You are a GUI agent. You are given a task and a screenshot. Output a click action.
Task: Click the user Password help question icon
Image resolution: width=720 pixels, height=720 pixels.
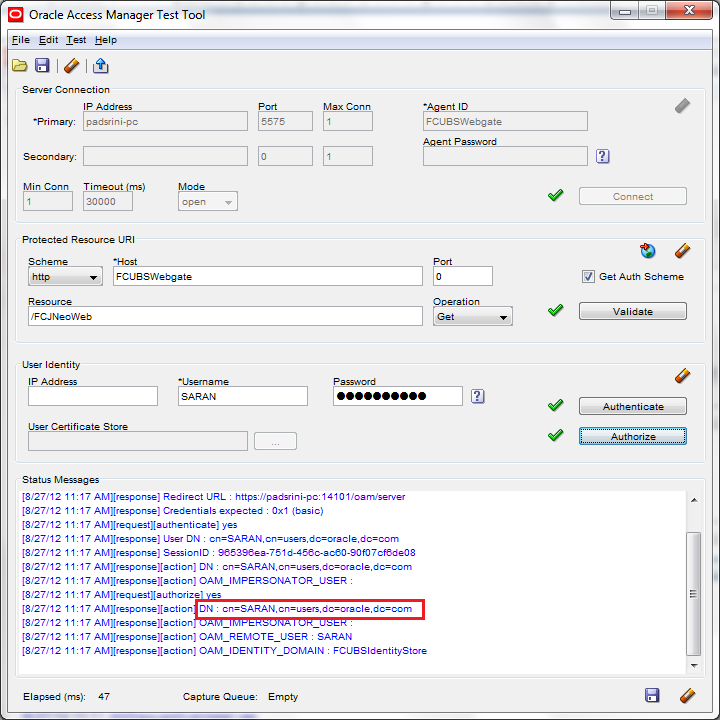click(478, 396)
